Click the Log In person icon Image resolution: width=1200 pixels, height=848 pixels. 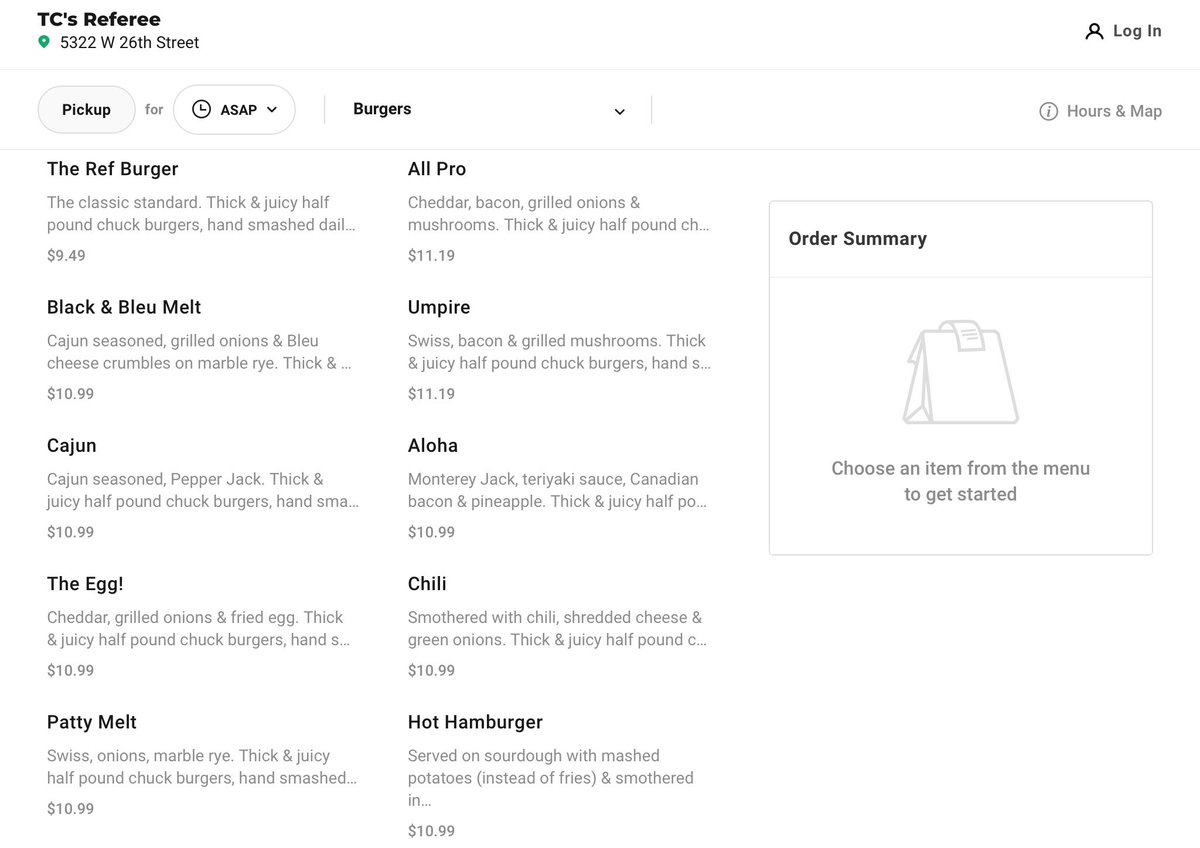point(1094,31)
